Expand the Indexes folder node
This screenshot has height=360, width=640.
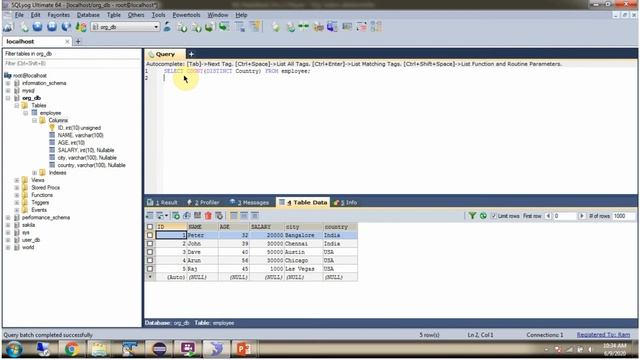(x=35, y=173)
